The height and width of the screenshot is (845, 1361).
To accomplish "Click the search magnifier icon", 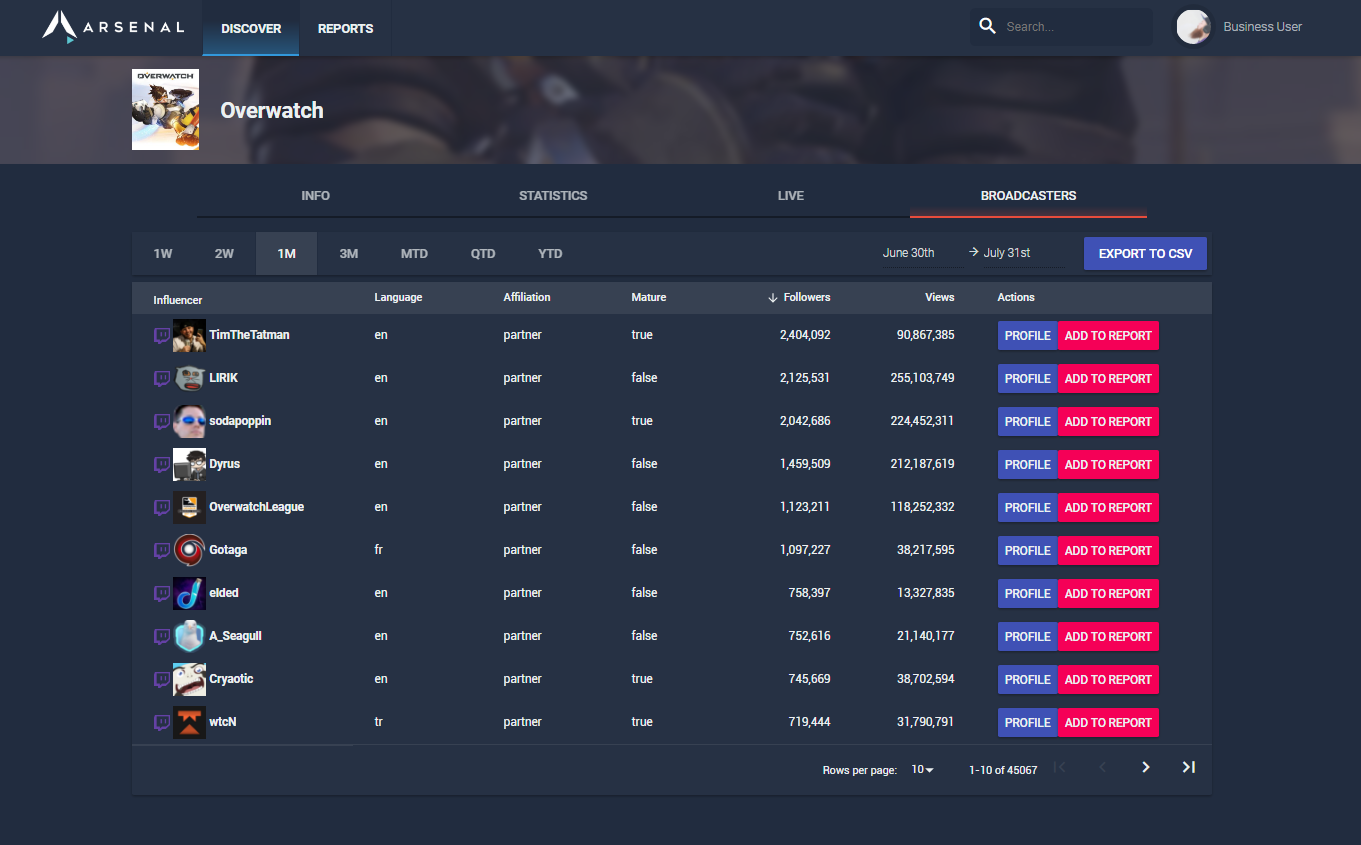I will click(988, 25).
